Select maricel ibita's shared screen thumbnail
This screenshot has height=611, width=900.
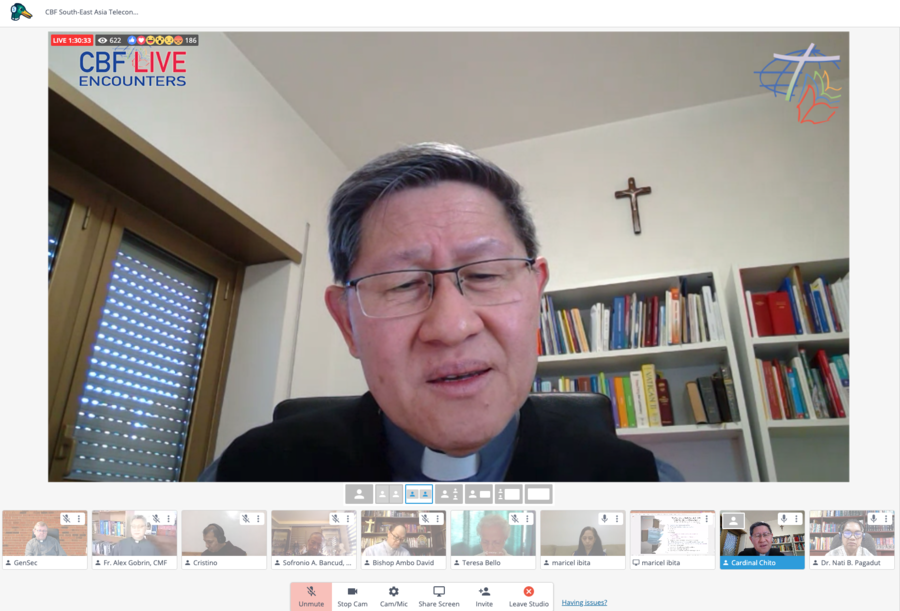tap(672, 534)
